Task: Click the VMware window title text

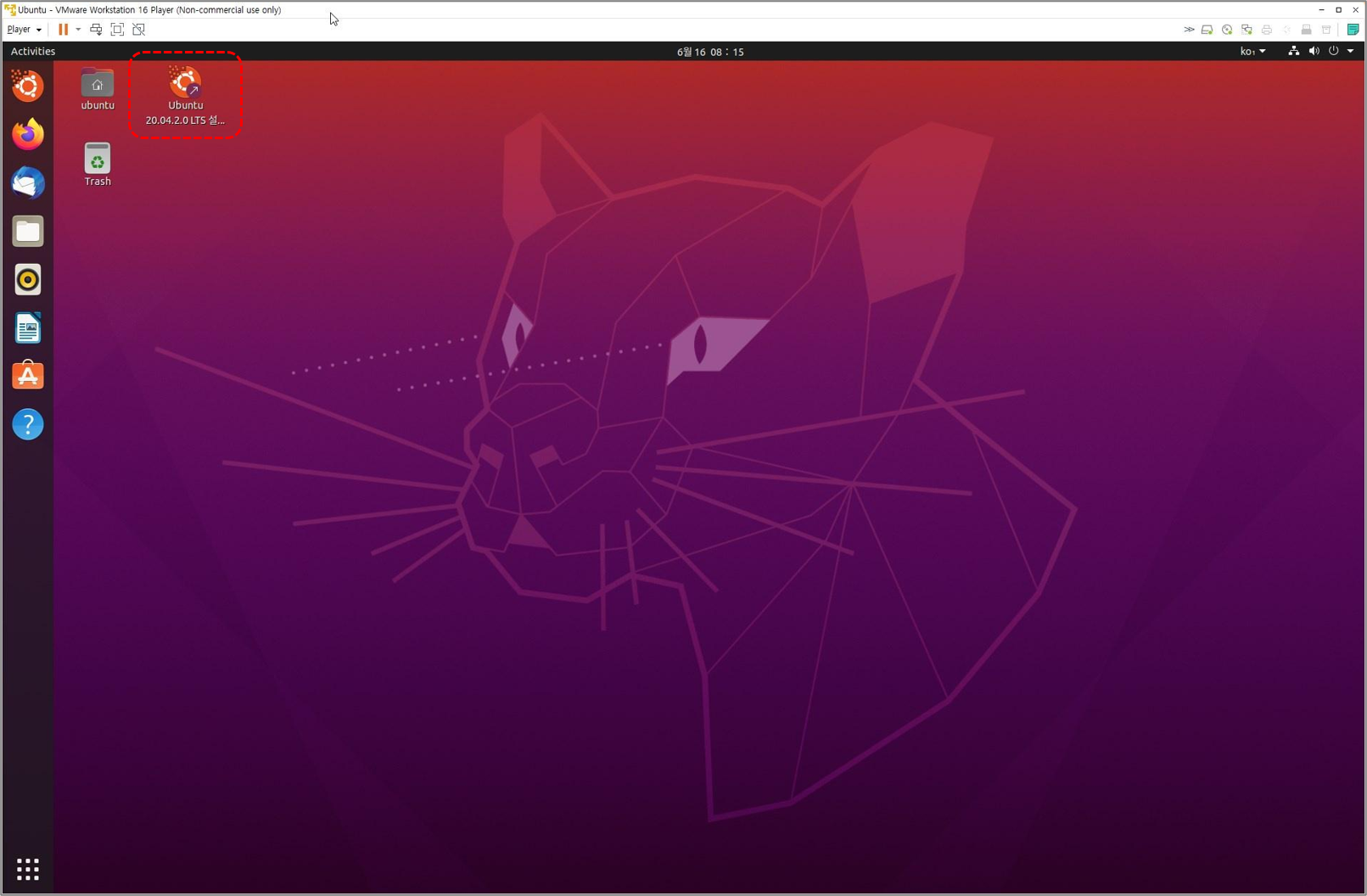Action: (x=149, y=10)
